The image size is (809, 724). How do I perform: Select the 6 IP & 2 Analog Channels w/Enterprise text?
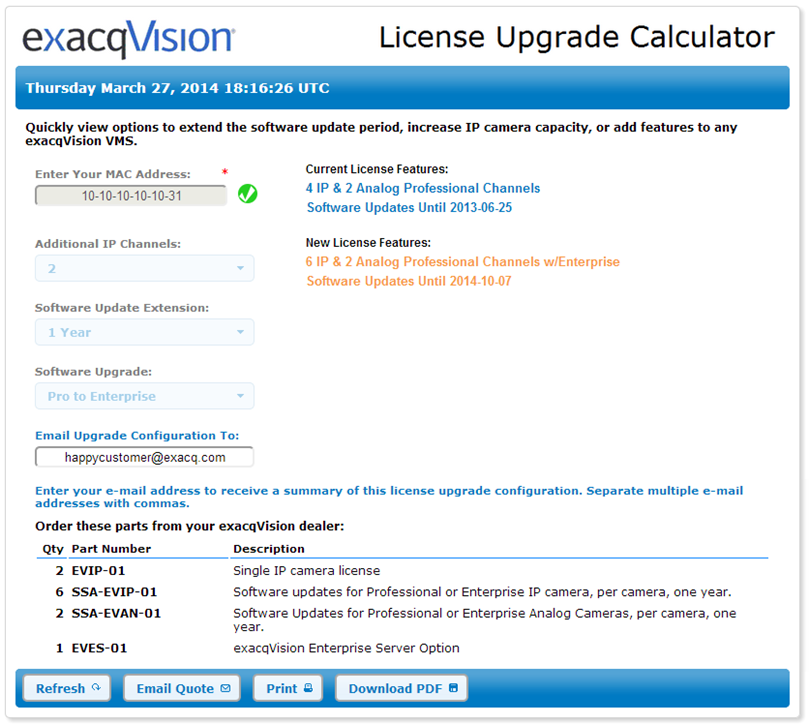[x=463, y=261]
